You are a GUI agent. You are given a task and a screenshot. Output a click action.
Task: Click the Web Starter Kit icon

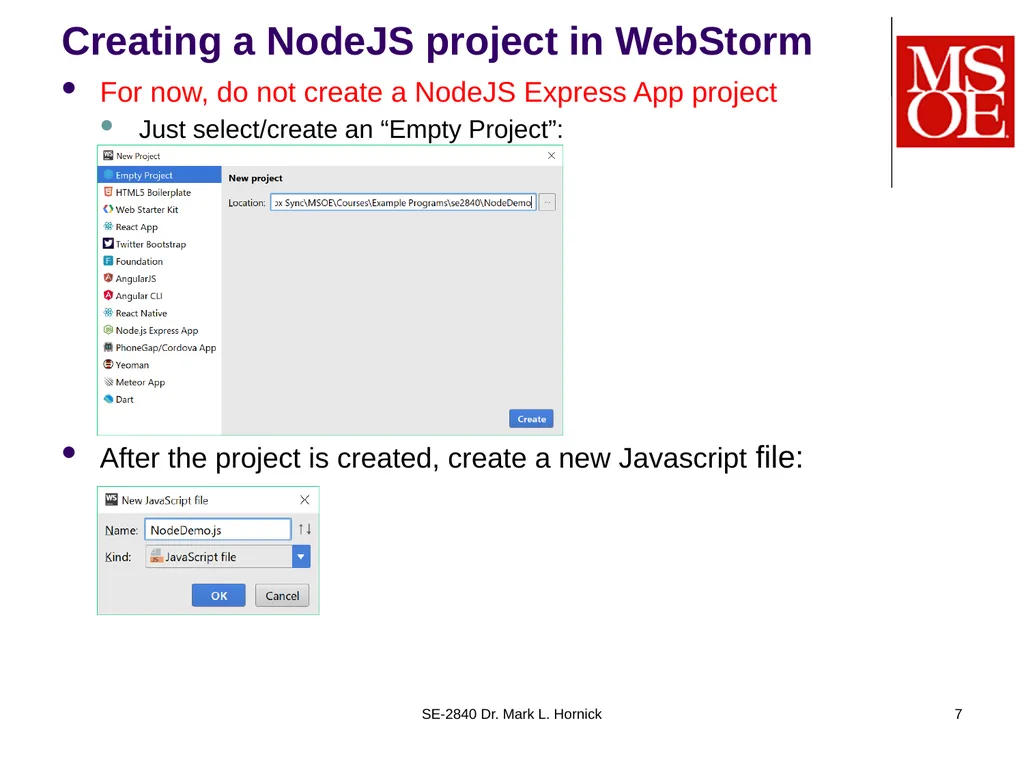pos(108,209)
